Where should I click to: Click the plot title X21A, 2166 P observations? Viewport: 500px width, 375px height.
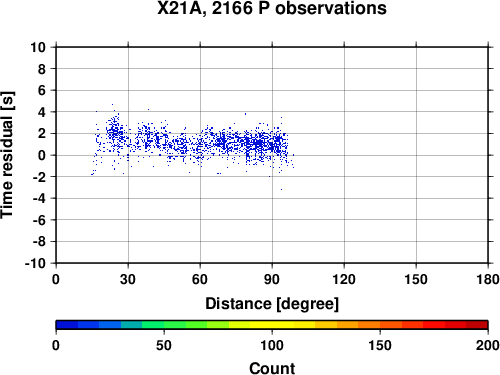tap(272, 8)
